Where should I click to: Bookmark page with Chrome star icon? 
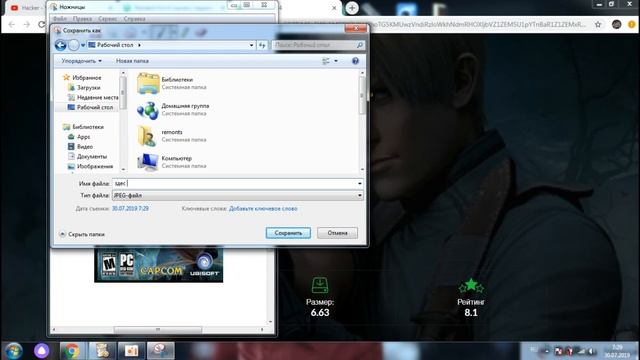(x=598, y=24)
